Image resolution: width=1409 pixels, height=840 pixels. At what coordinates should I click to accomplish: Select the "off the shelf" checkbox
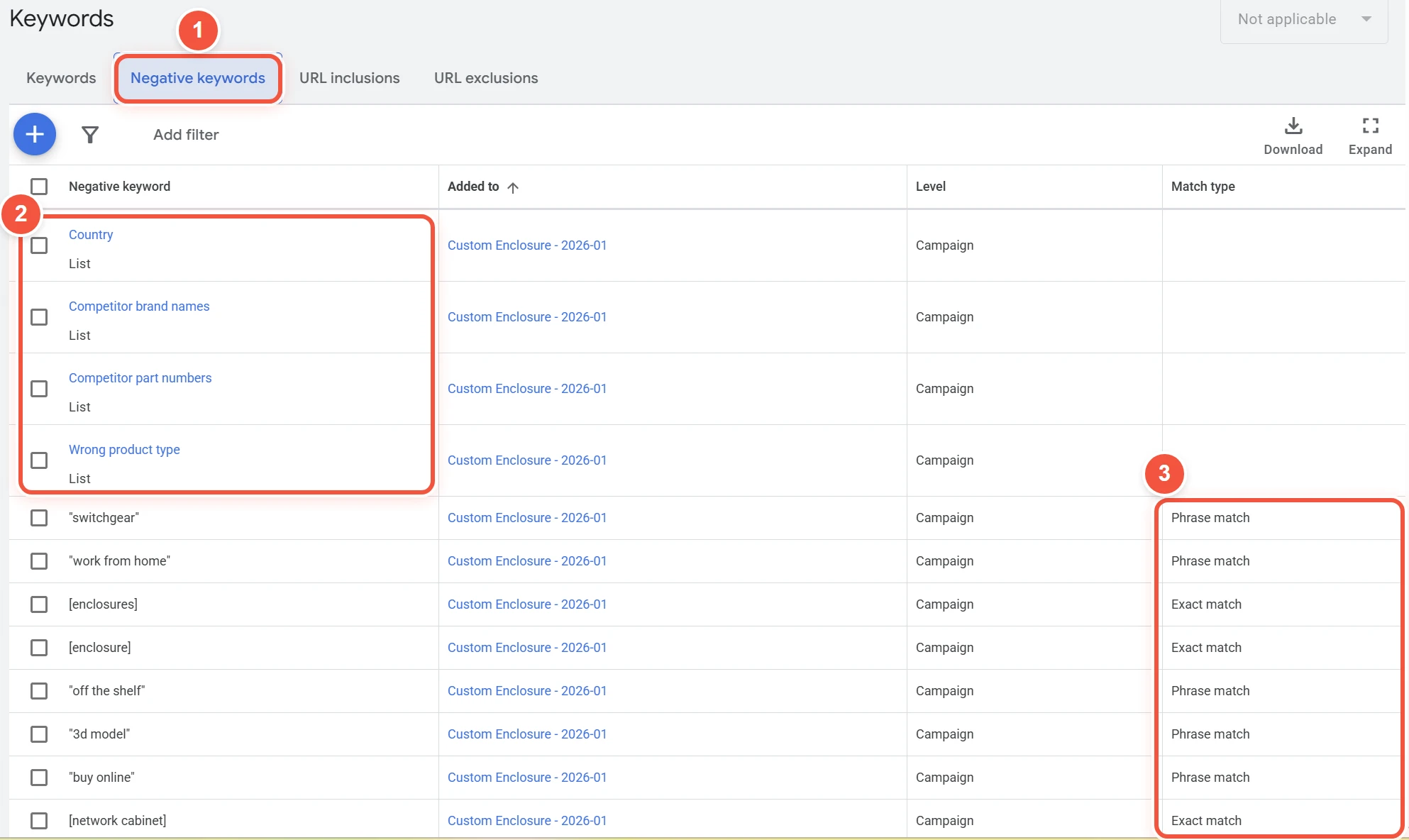click(39, 691)
